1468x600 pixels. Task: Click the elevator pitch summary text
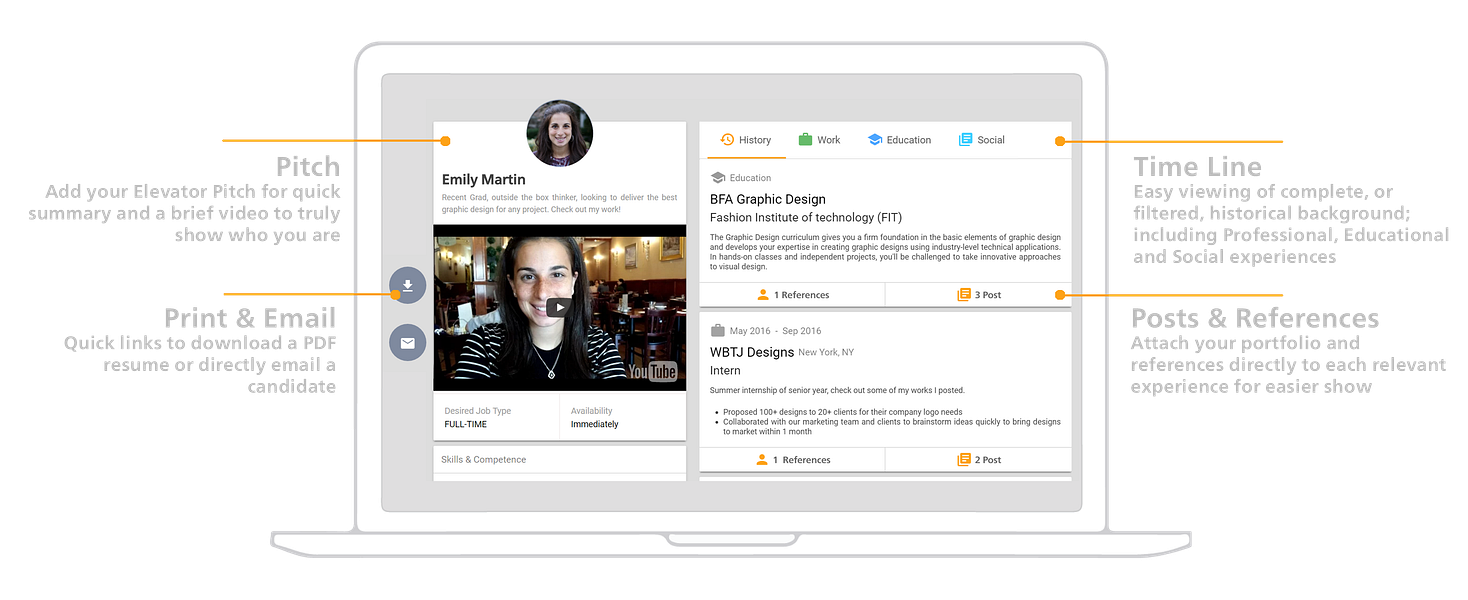tap(560, 204)
